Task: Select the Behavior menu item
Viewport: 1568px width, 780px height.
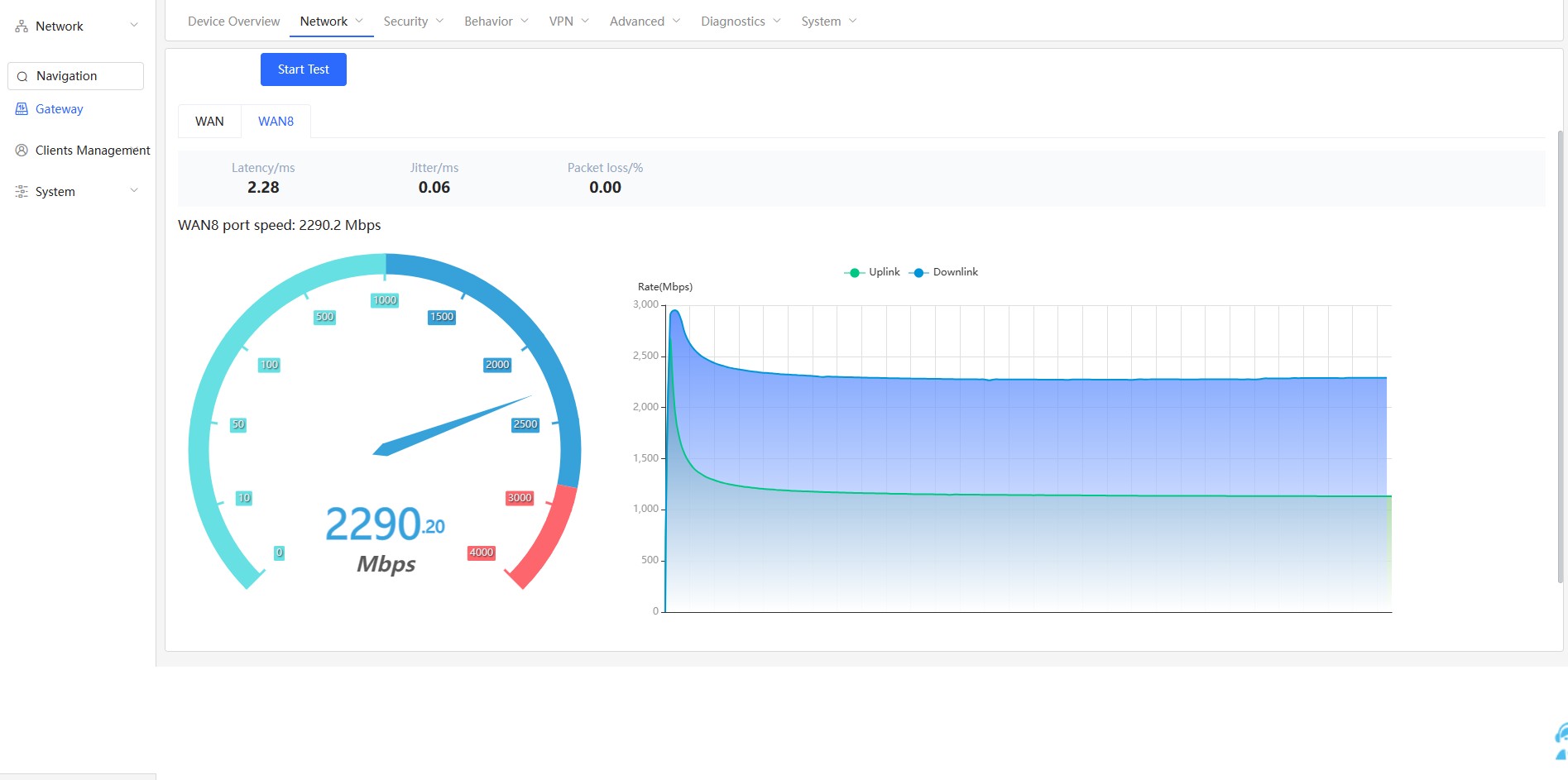Action: pyautogui.click(x=488, y=22)
